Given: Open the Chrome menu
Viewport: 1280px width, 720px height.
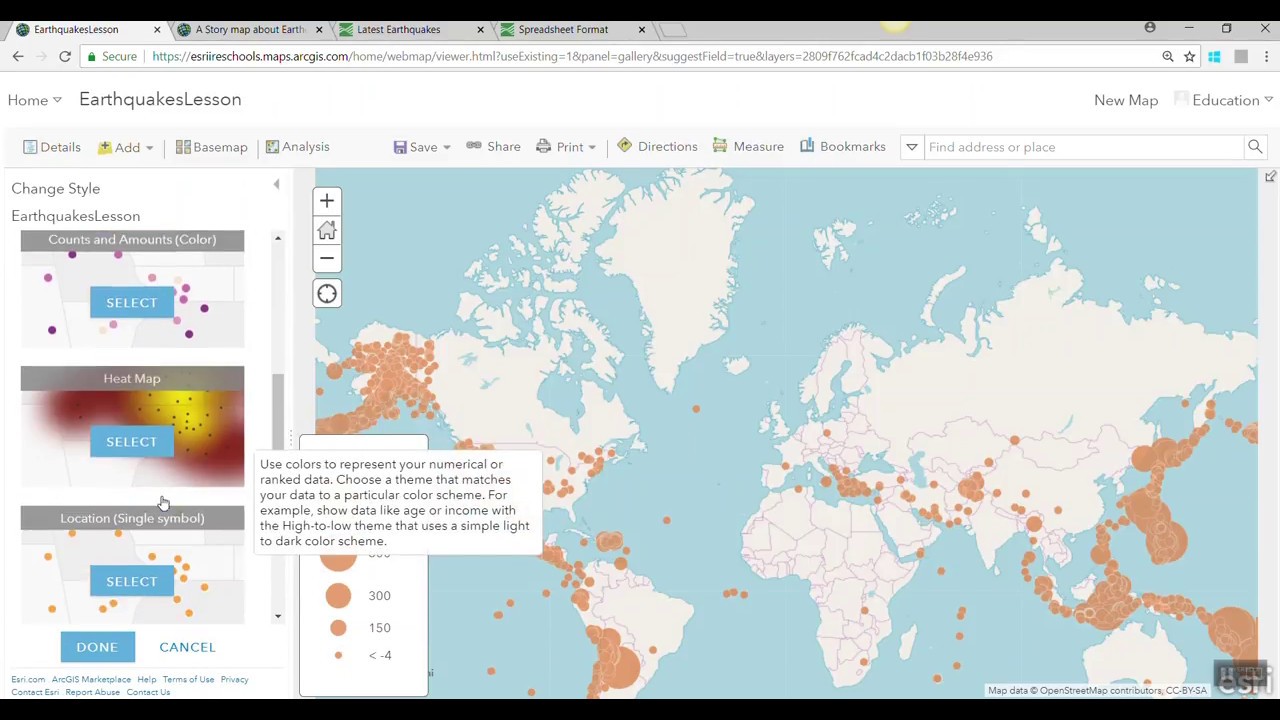Looking at the screenshot, I should pyautogui.click(x=1266, y=56).
